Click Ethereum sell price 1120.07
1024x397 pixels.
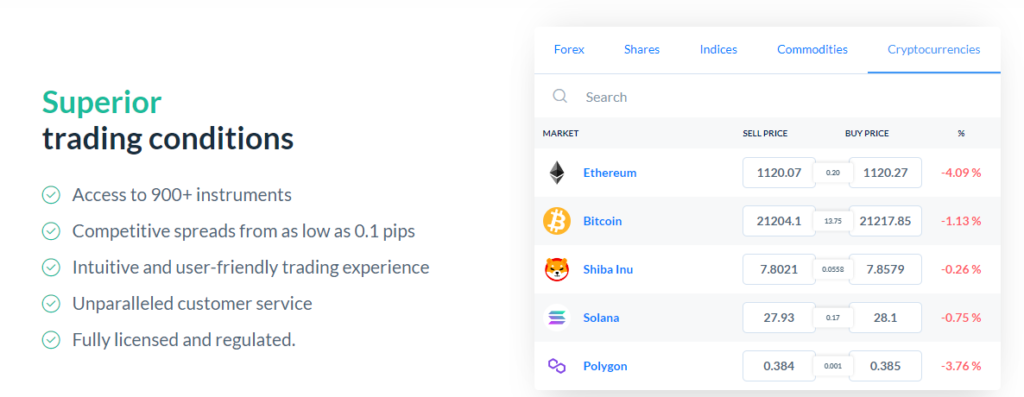coord(779,173)
